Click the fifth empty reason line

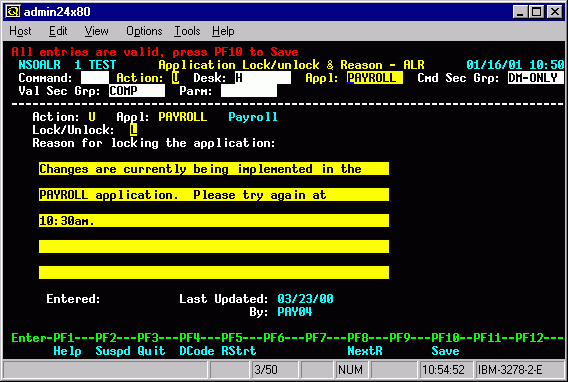[214, 273]
